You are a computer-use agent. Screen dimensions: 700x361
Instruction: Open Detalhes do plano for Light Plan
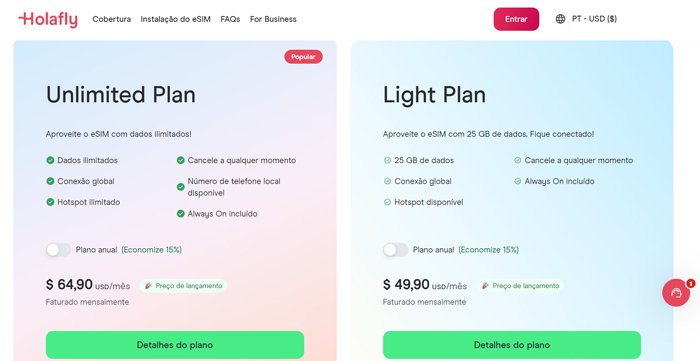click(512, 345)
